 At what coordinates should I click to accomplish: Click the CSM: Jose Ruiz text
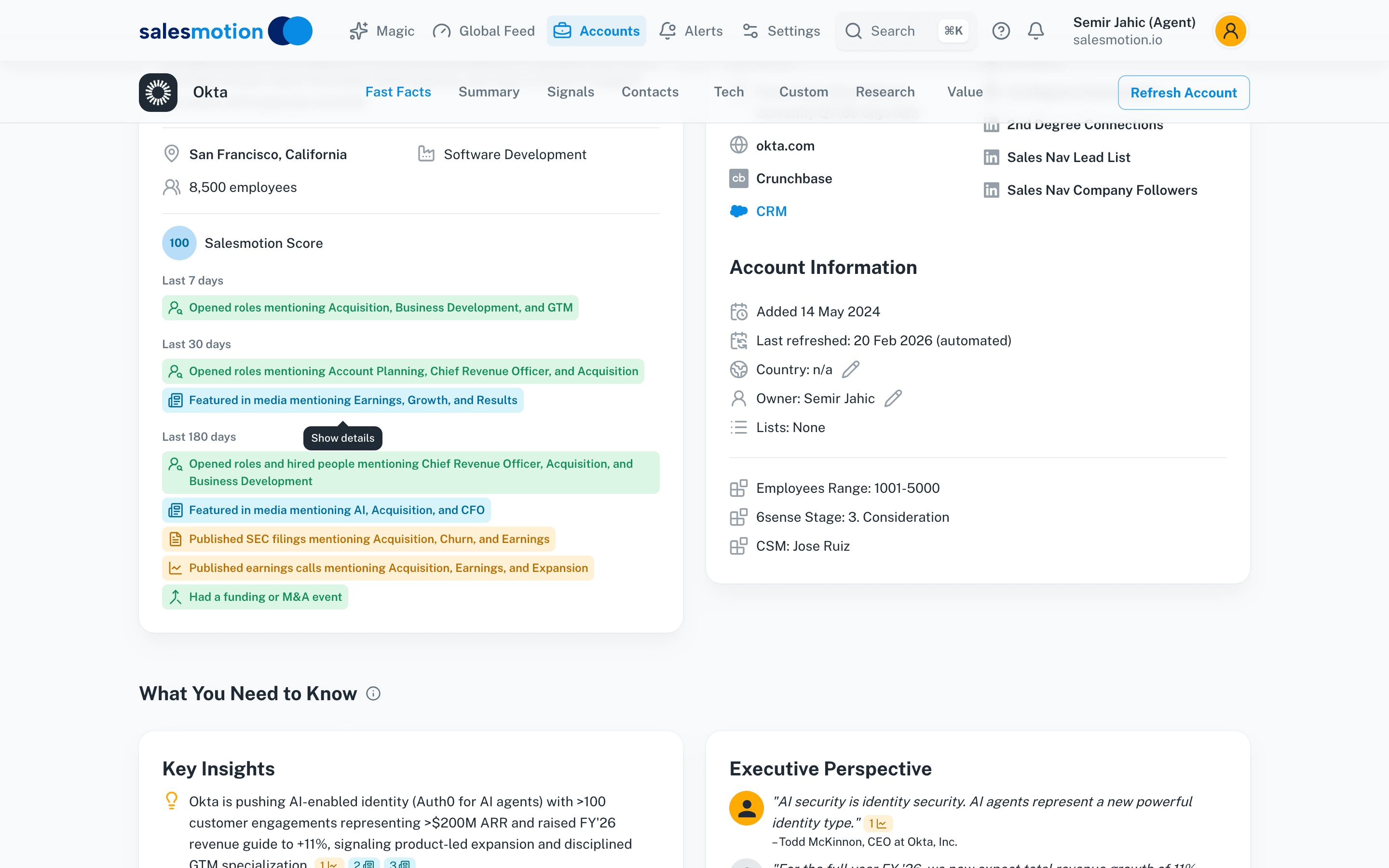[x=803, y=546]
